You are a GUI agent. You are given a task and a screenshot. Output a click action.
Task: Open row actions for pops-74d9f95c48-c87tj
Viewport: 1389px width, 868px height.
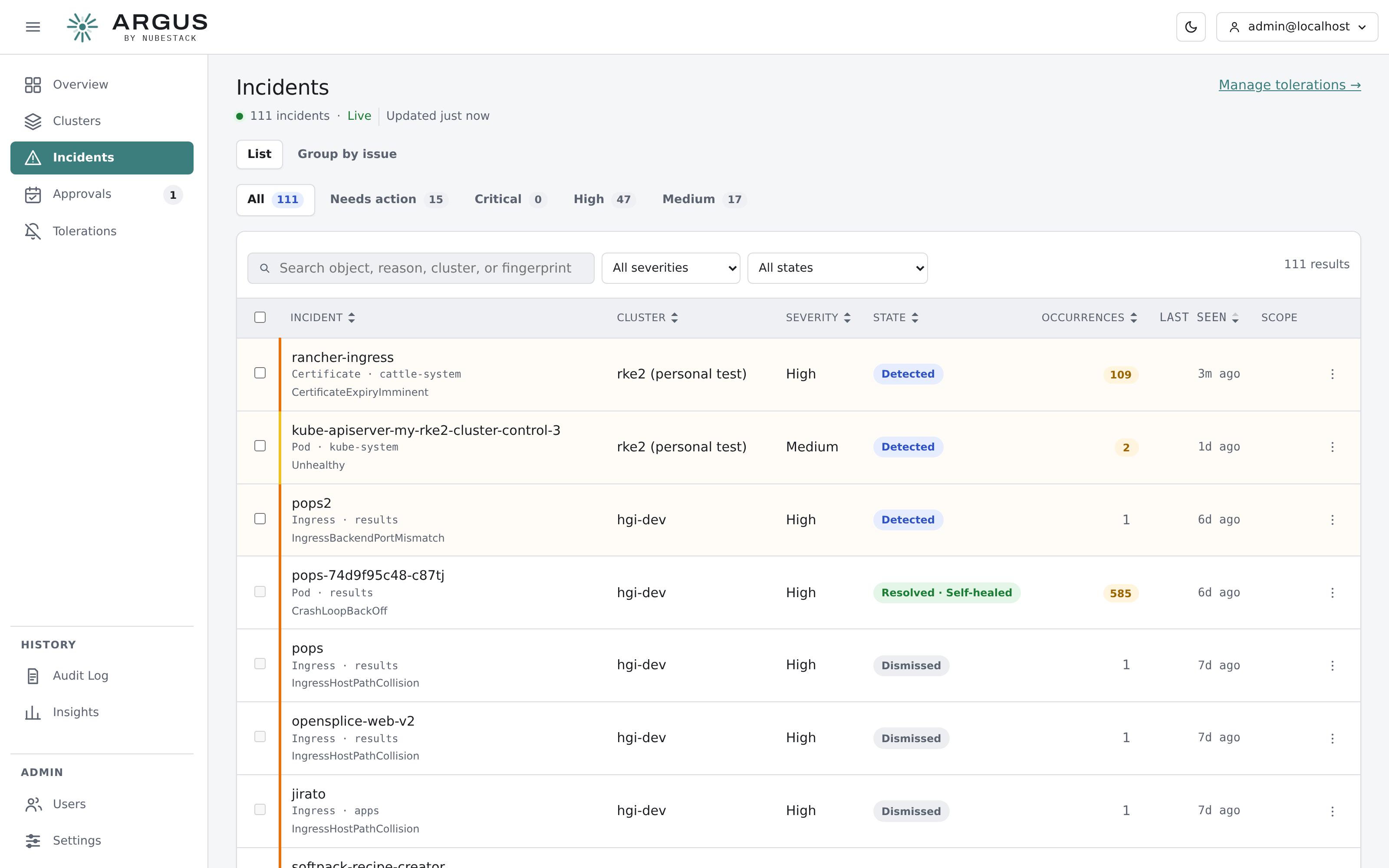1332,593
